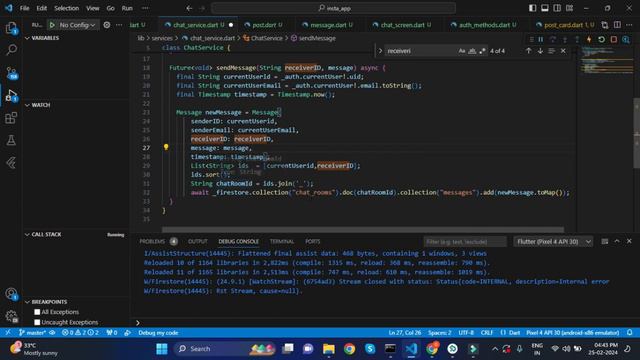Pause the debug session
Image resolution: width=640 pixels, height=360 pixels.
coord(540,39)
